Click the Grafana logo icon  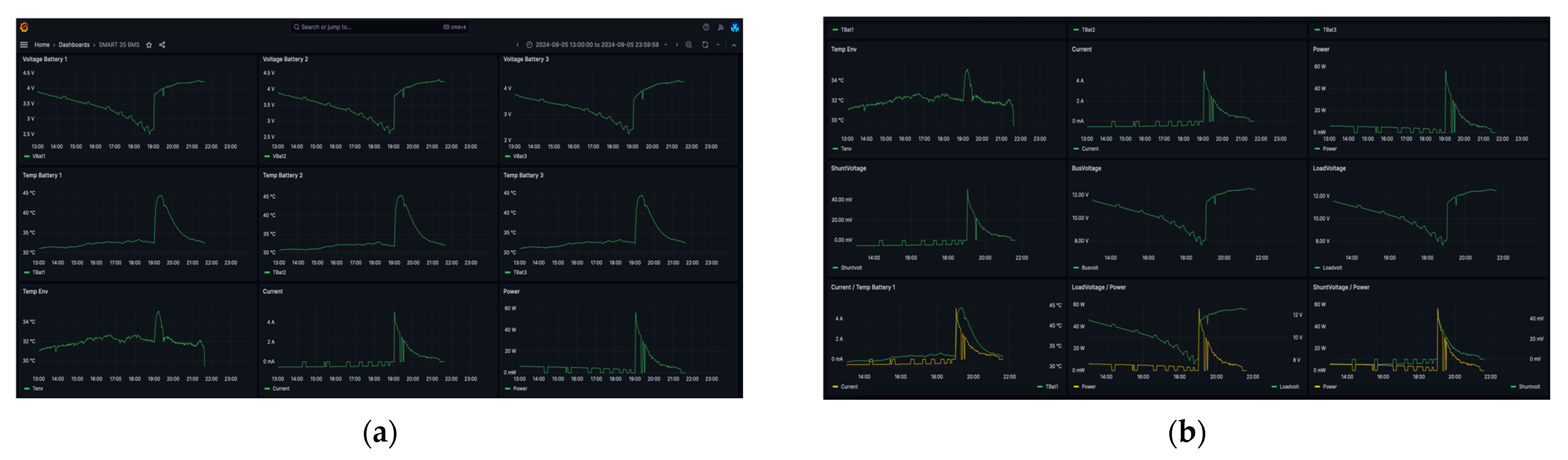click(x=24, y=27)
